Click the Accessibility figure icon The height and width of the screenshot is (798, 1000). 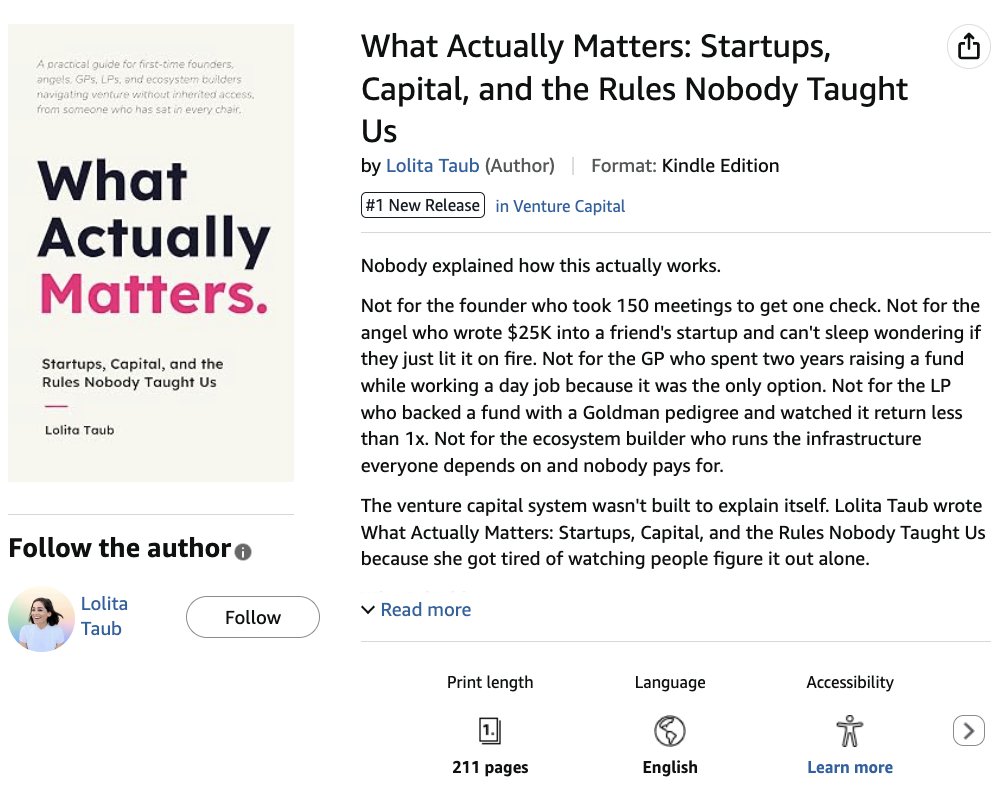849,730
